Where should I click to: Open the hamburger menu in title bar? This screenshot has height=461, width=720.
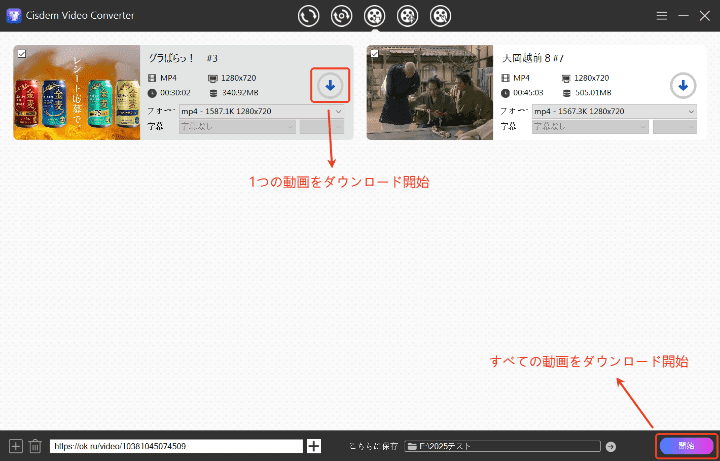click(x=661, y=17)
